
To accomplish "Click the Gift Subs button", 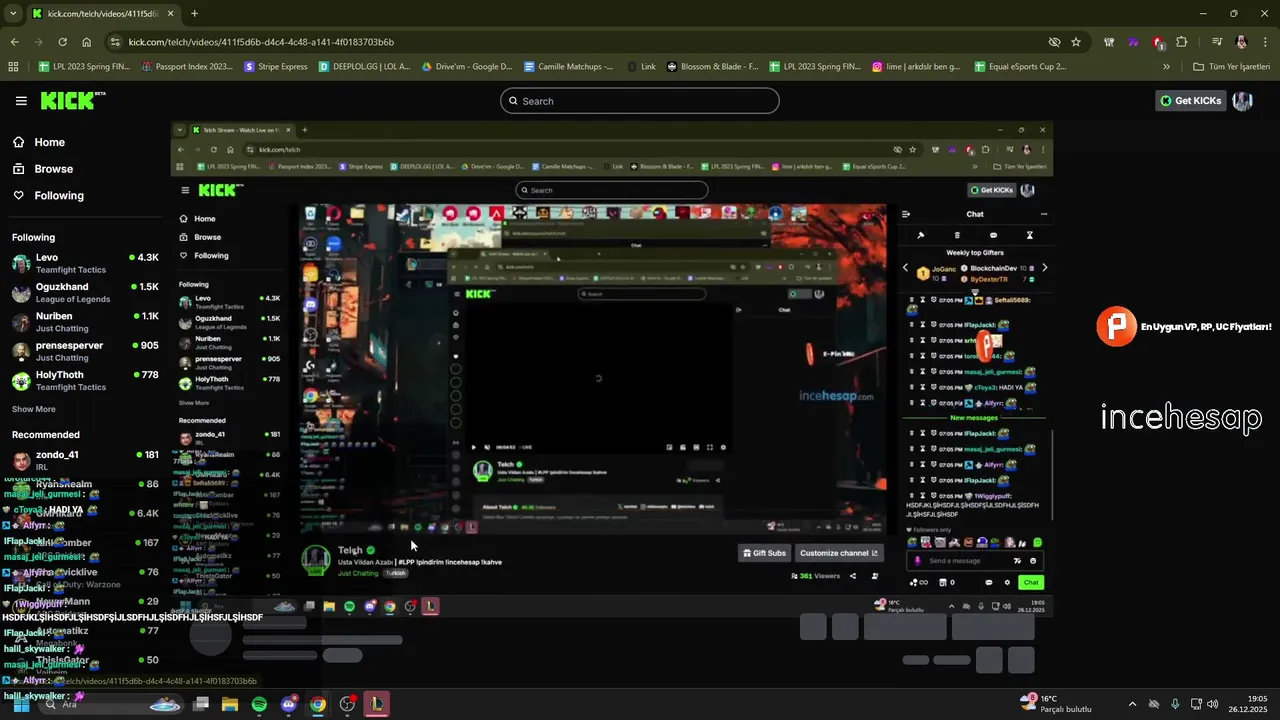I will [x=763, y=553].
